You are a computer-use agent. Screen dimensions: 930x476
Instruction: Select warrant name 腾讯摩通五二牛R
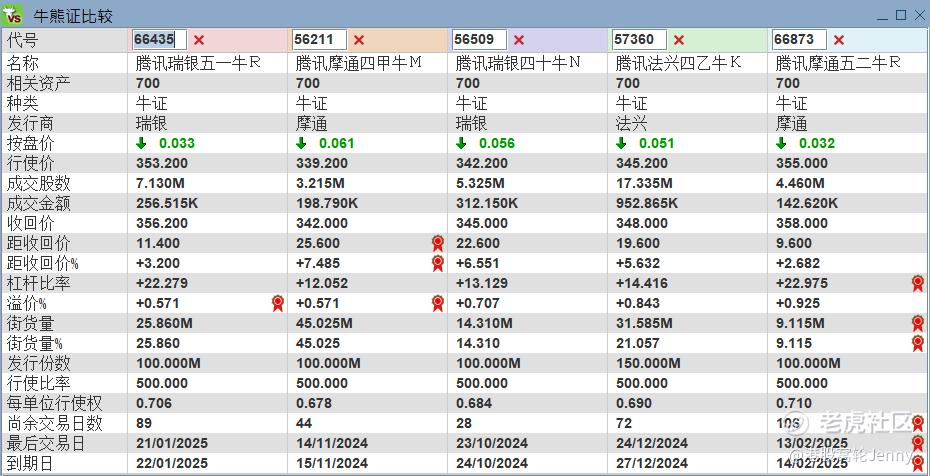tap(838, 63)
